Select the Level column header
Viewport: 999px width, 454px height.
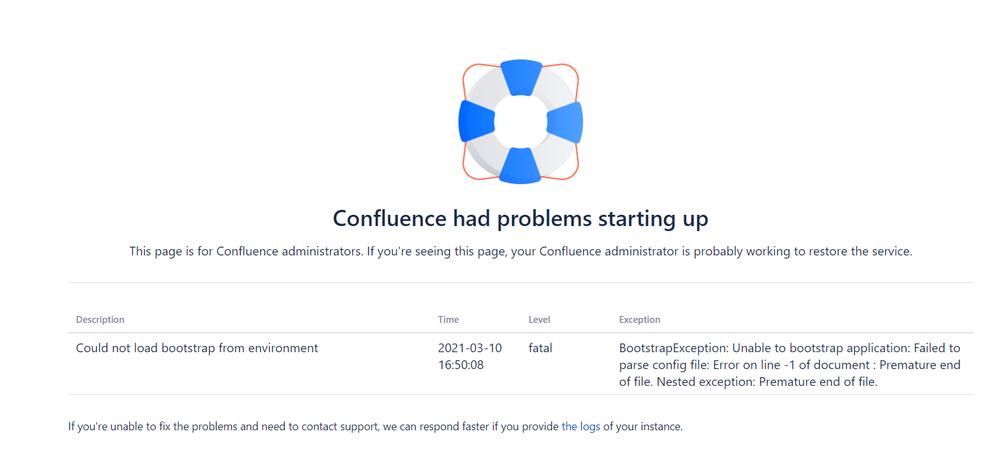[539, 320]
